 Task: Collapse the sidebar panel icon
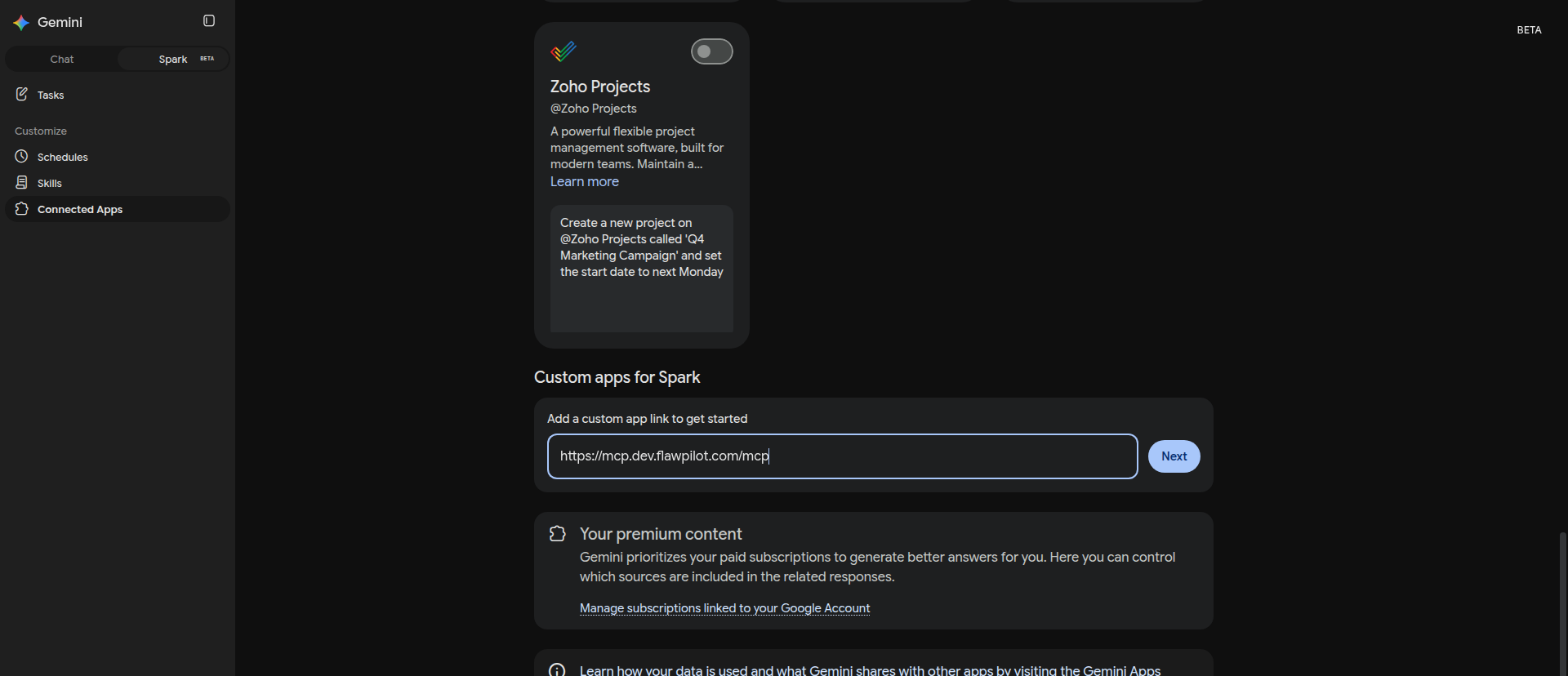pos(209,21)
